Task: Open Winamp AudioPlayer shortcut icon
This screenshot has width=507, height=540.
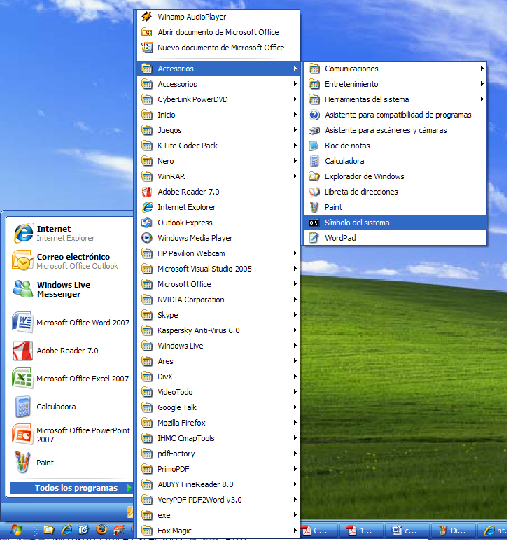Action: click(x=147, y=17)
